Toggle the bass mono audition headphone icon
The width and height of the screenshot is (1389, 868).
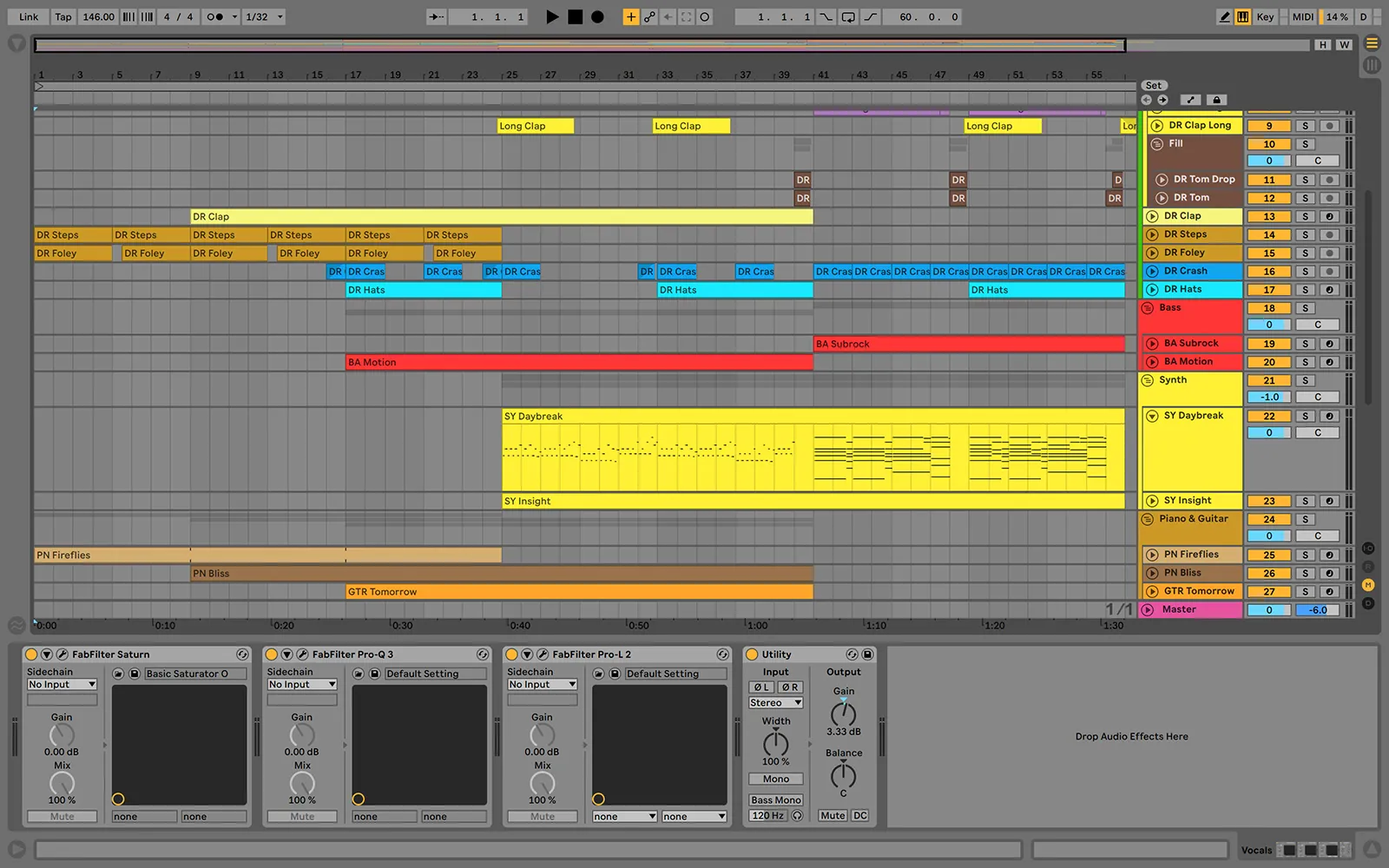(x=798, y=815)
